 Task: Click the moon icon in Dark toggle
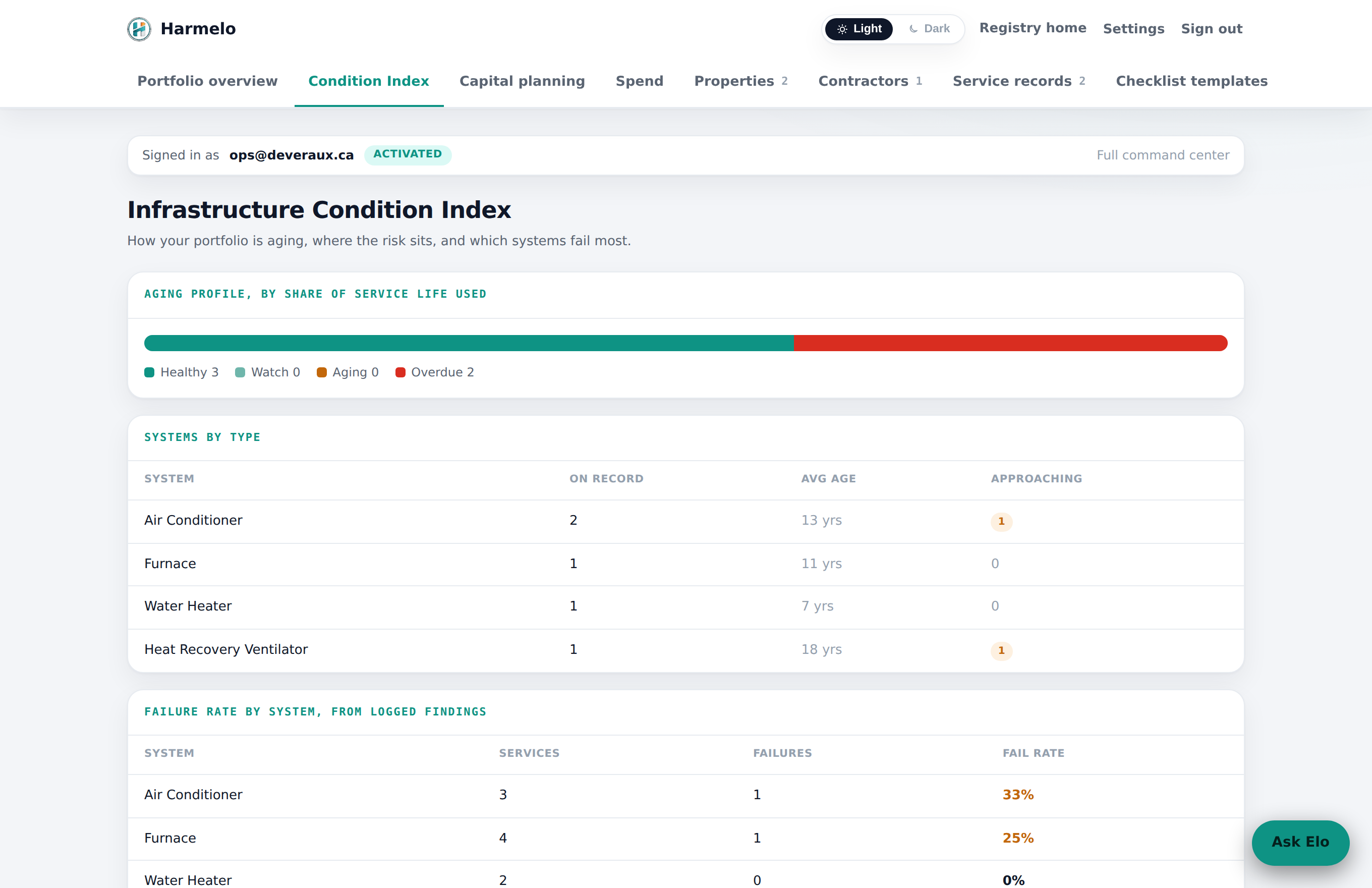[913, 29]
